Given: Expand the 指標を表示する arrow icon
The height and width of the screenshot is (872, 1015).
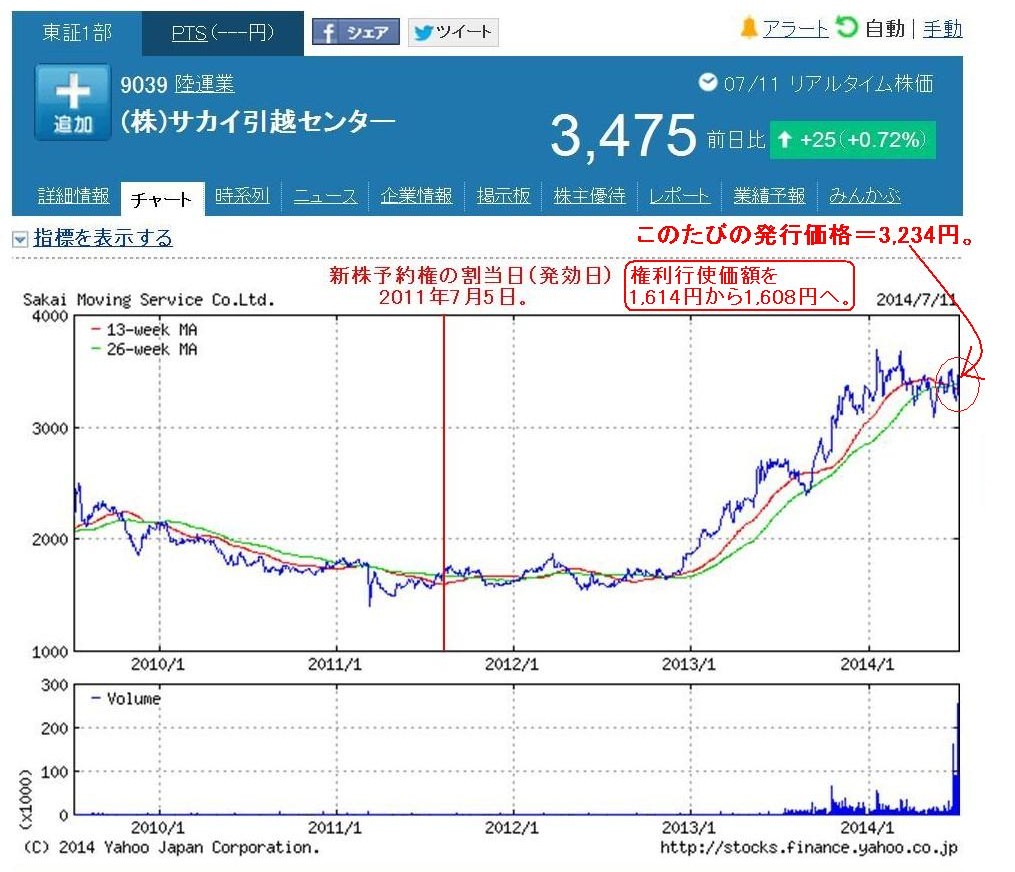Looking at the screenshot, I should coord(20,240).
